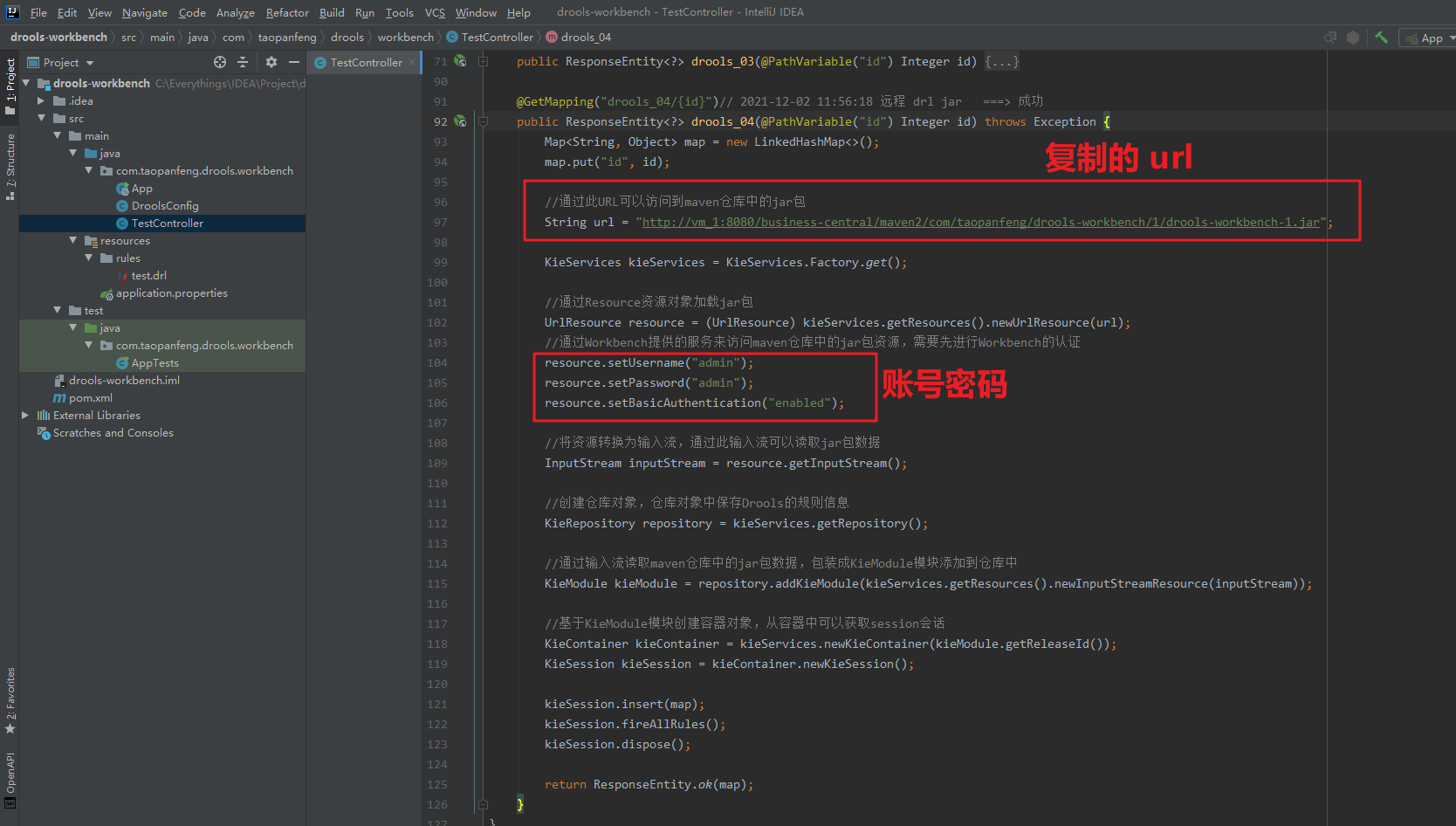This screenshot has width=1456, height=826.
Task: Collapse the test folder arrow
Action: 57,310
